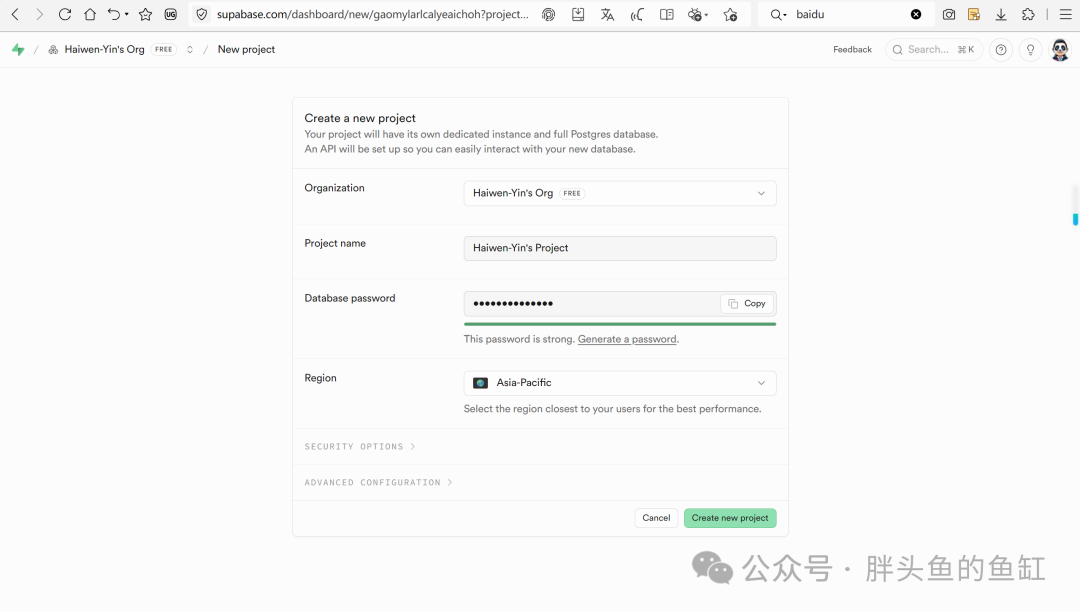Image resolution: width=1080 pixels, height=612 pixels.
Task: Click Create new project button
Action: (x=730, y=518)
